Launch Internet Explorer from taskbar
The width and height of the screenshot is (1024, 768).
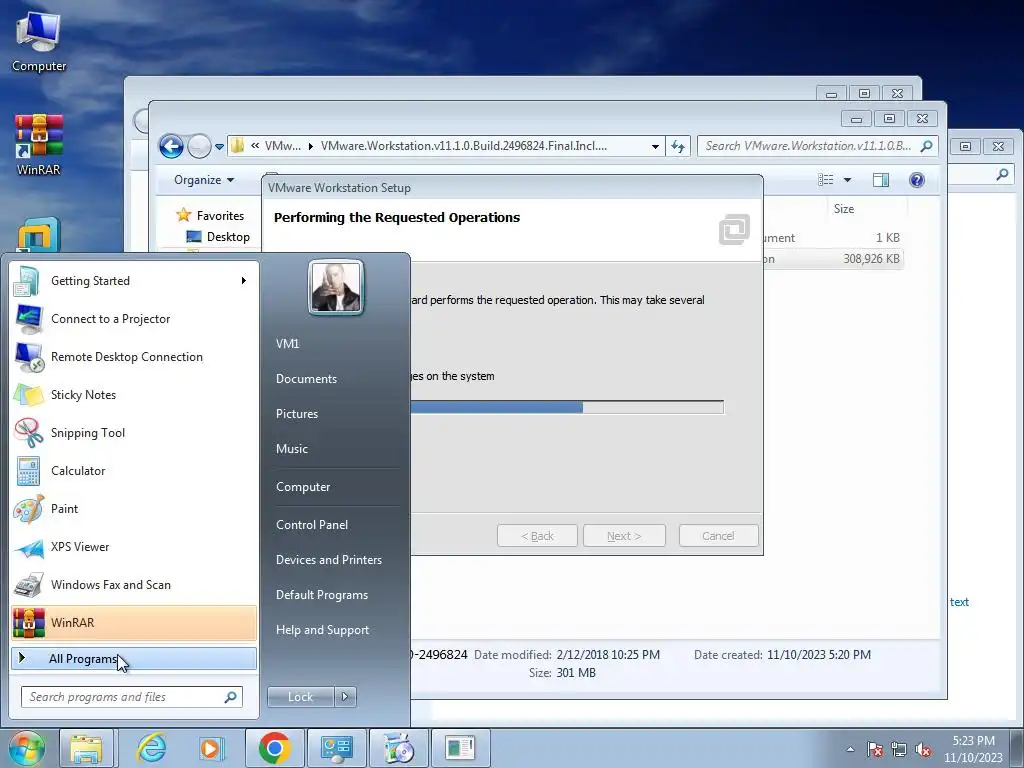coord(152,748)
